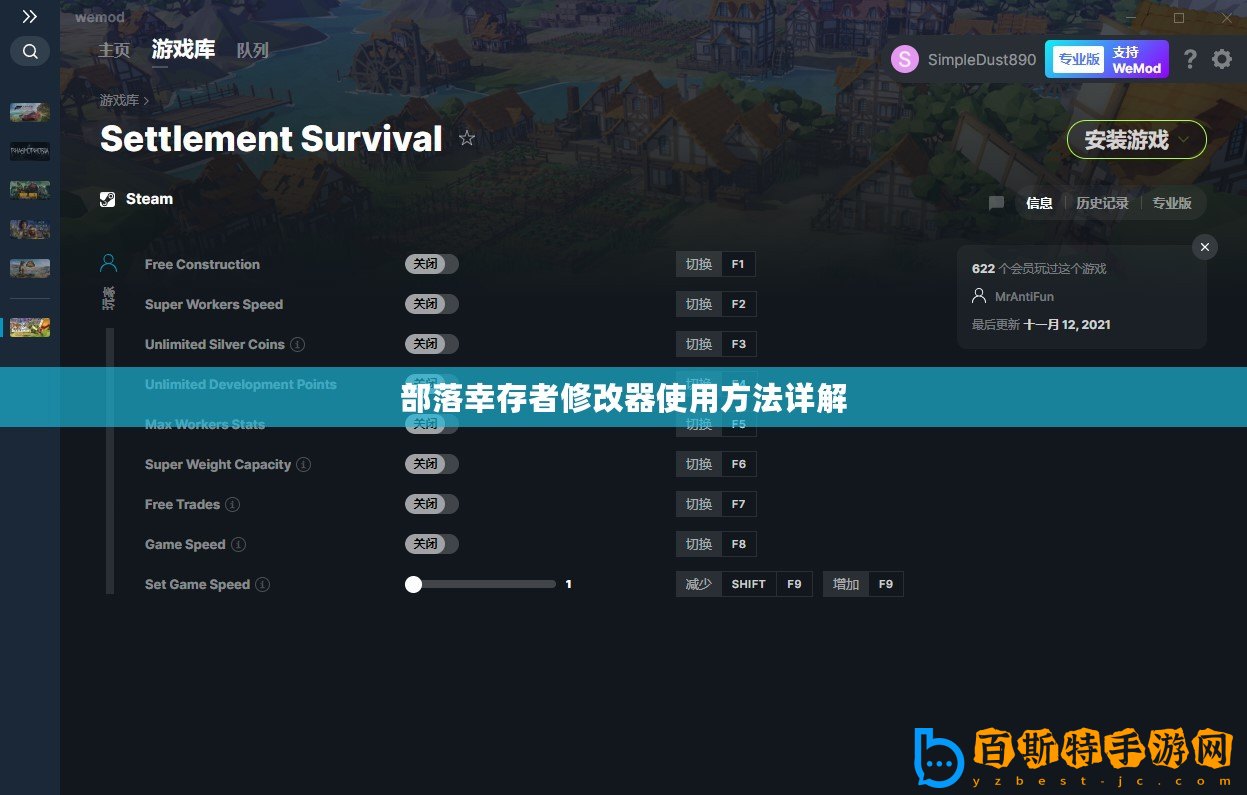
Task: Show info for Super Weight Capacity
Action: 304,465
